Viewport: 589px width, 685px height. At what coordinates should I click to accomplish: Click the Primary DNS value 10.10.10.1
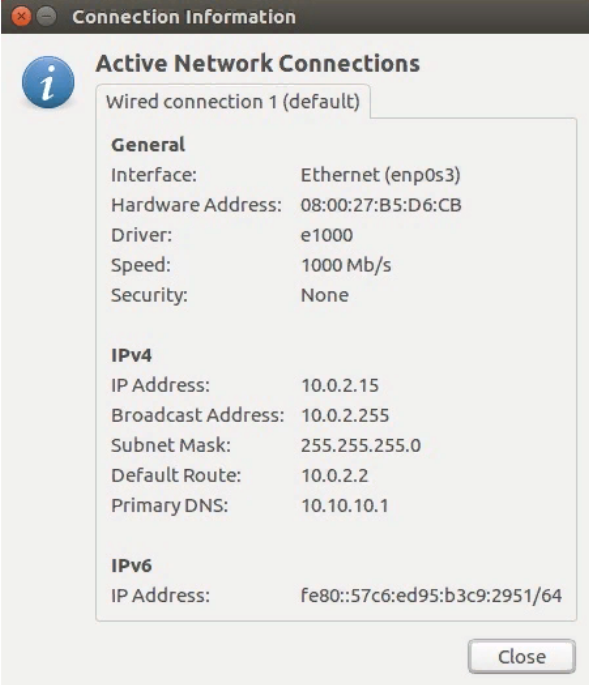coord(345,505)
